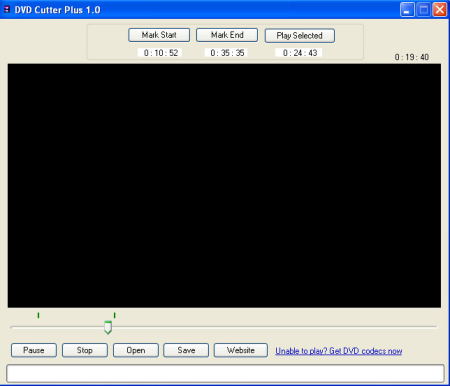Click the second green end marker above the slider
The width and height of the screenshot is (450, 386).
[x=114, y=315]
